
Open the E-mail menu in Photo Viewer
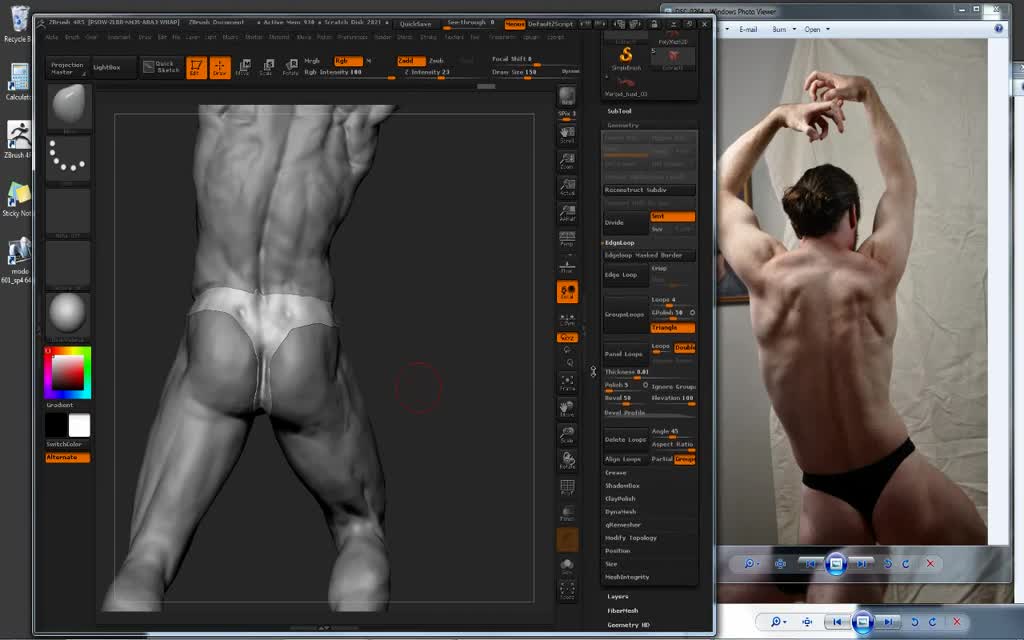tap(749, 29)
